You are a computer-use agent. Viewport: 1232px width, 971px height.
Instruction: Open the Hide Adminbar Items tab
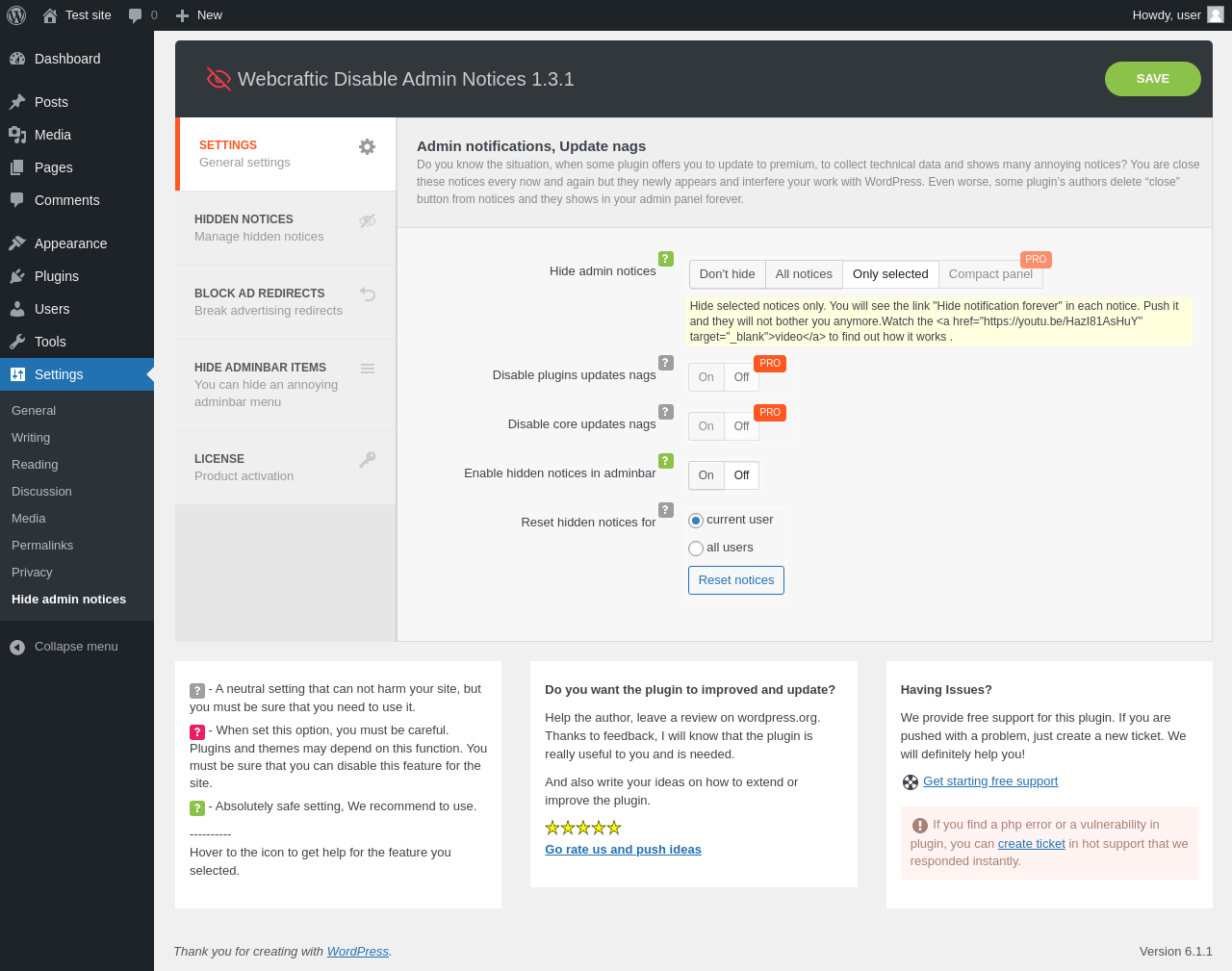coord(286,385)
